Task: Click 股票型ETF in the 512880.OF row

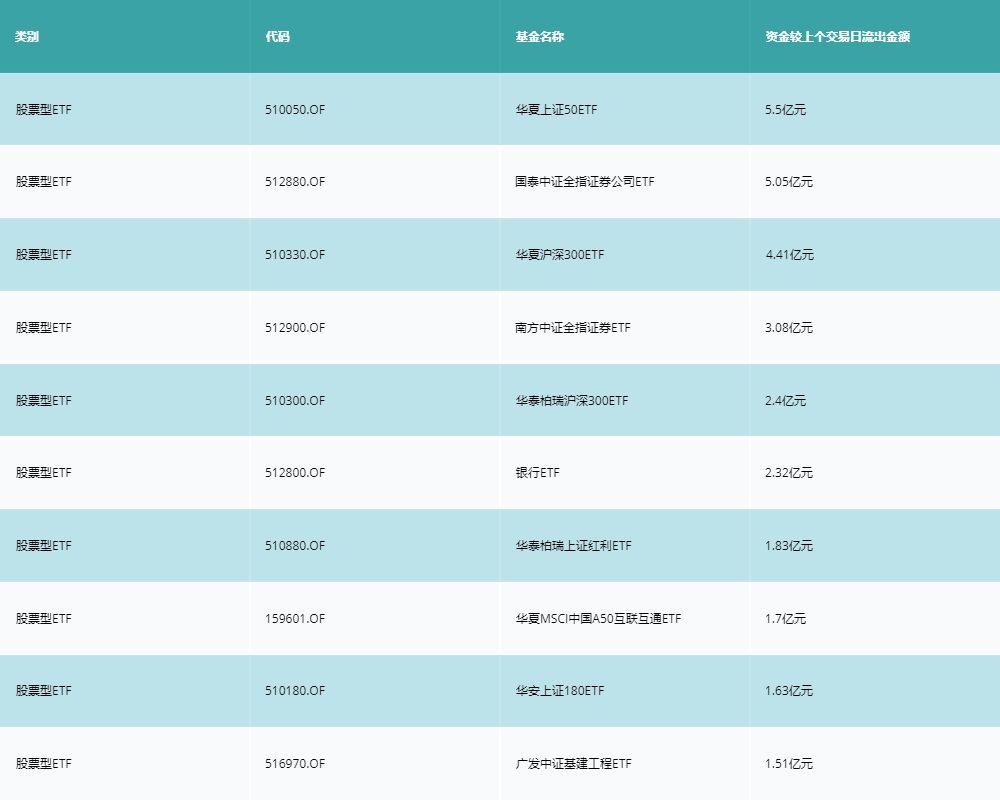Action: [43, 181]
